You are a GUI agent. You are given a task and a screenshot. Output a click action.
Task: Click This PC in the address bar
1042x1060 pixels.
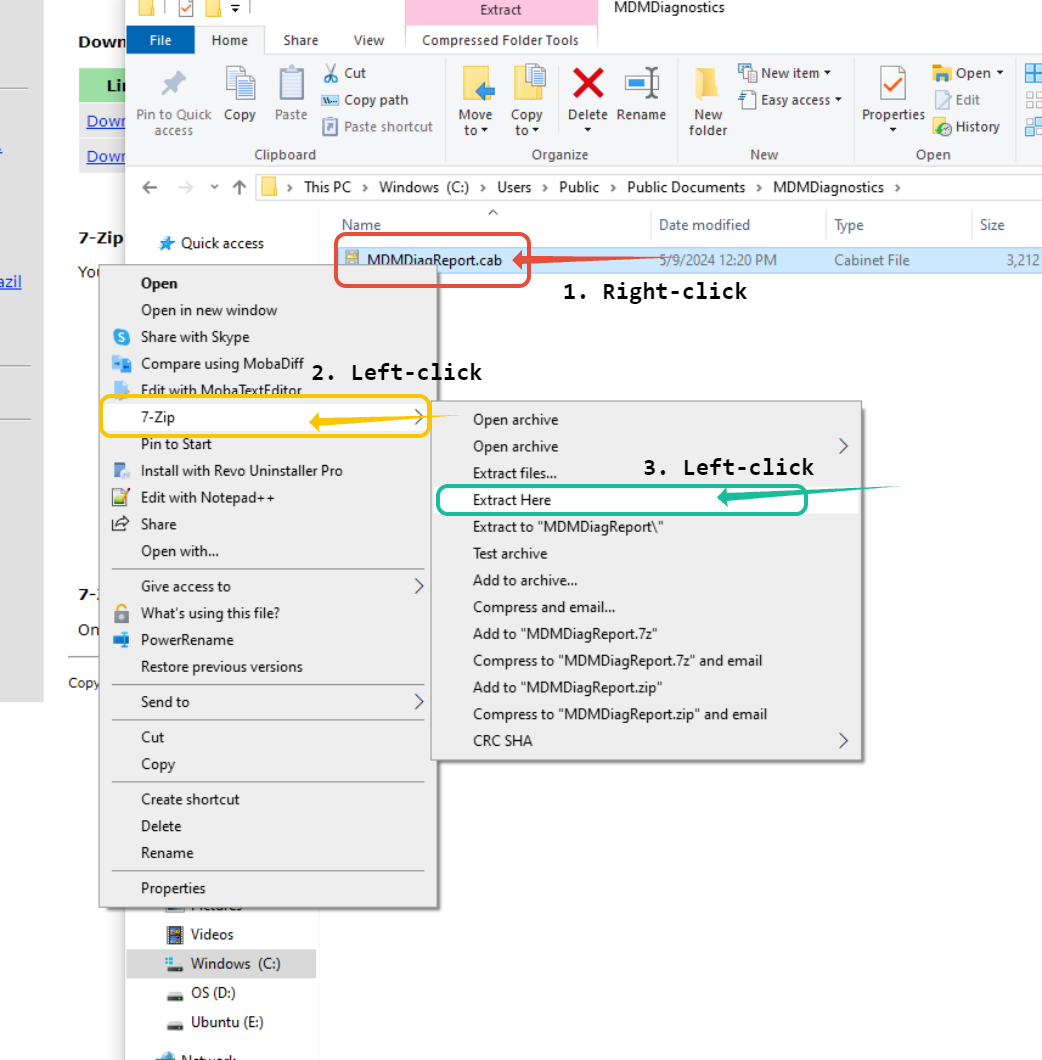(327, 187)
